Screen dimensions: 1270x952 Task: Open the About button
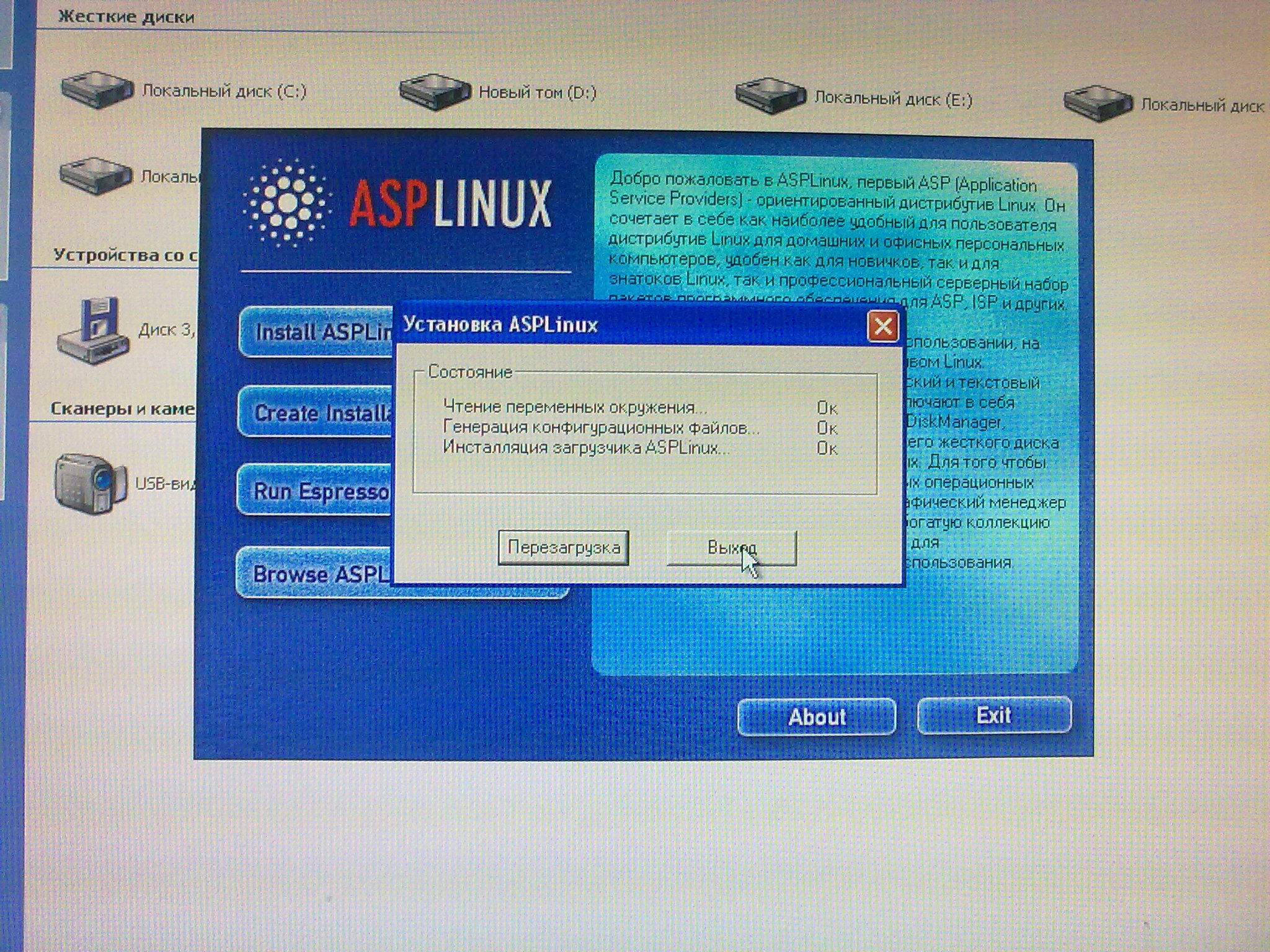[x=816, y=717]
